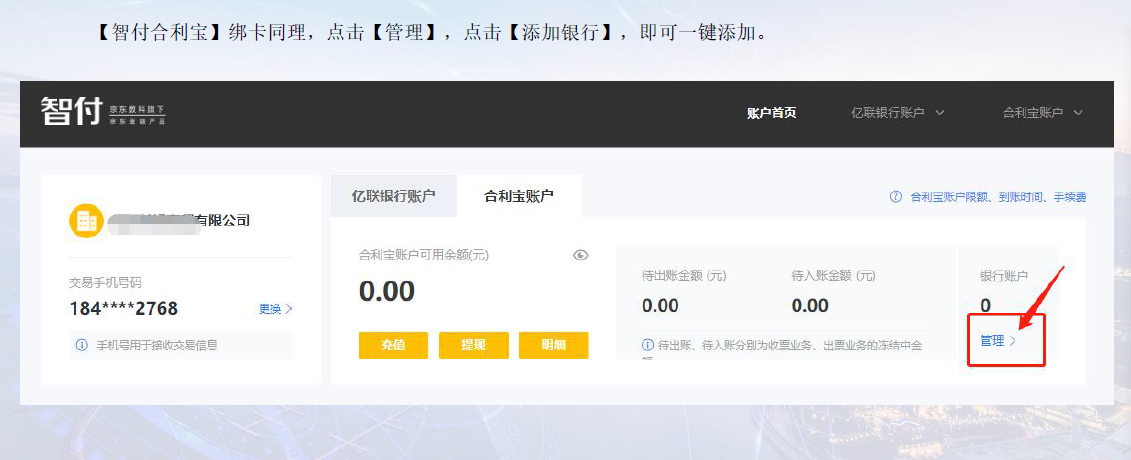Switch to the 亿联银行账户 tab
Screen dimensions: 1131x460
[x=393, y=196]
